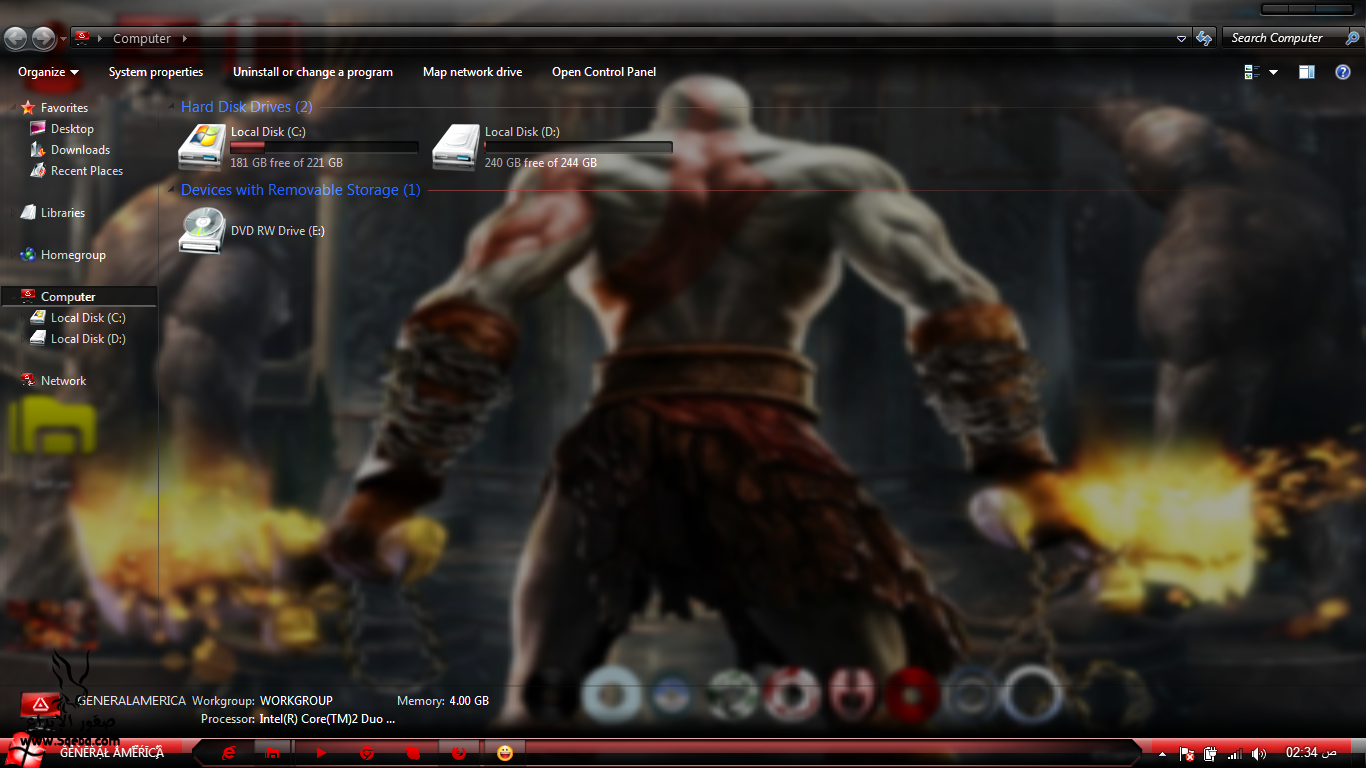
Task: Click Open Control Panel
Action: coord(604,72)
